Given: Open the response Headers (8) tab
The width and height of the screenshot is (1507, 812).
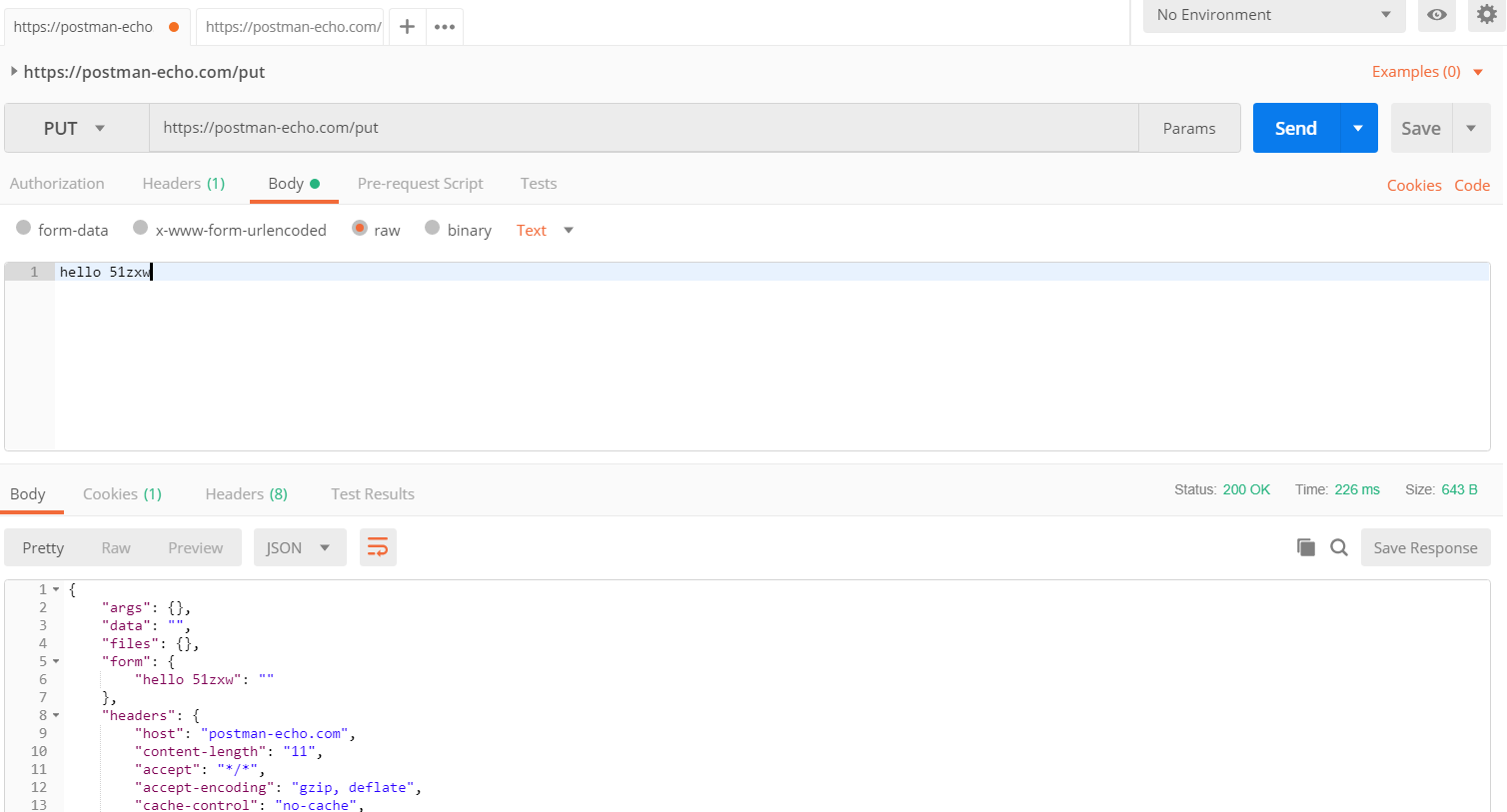Looking at the screenshot, I should [x=246, y=494].
